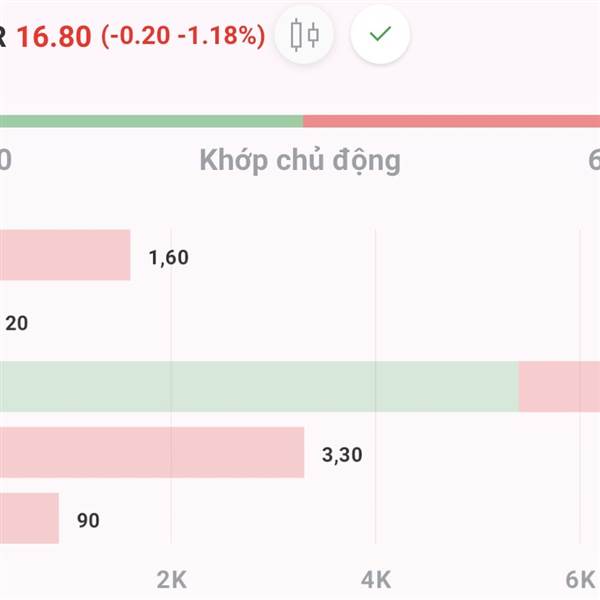Select the pink bar labeled 1,60
Viewport: 600px width, 600px height.
(x=65, y=255)
